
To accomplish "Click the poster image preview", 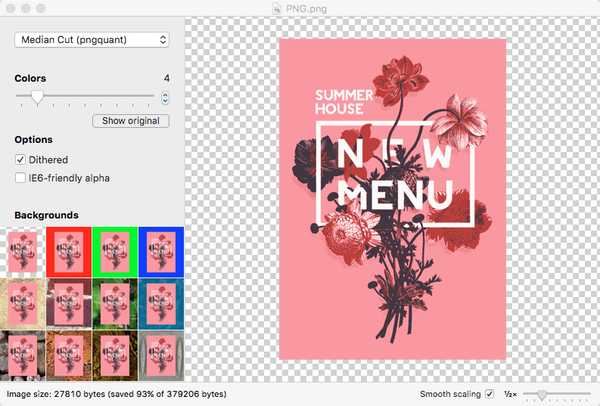I will click(394, 199).
